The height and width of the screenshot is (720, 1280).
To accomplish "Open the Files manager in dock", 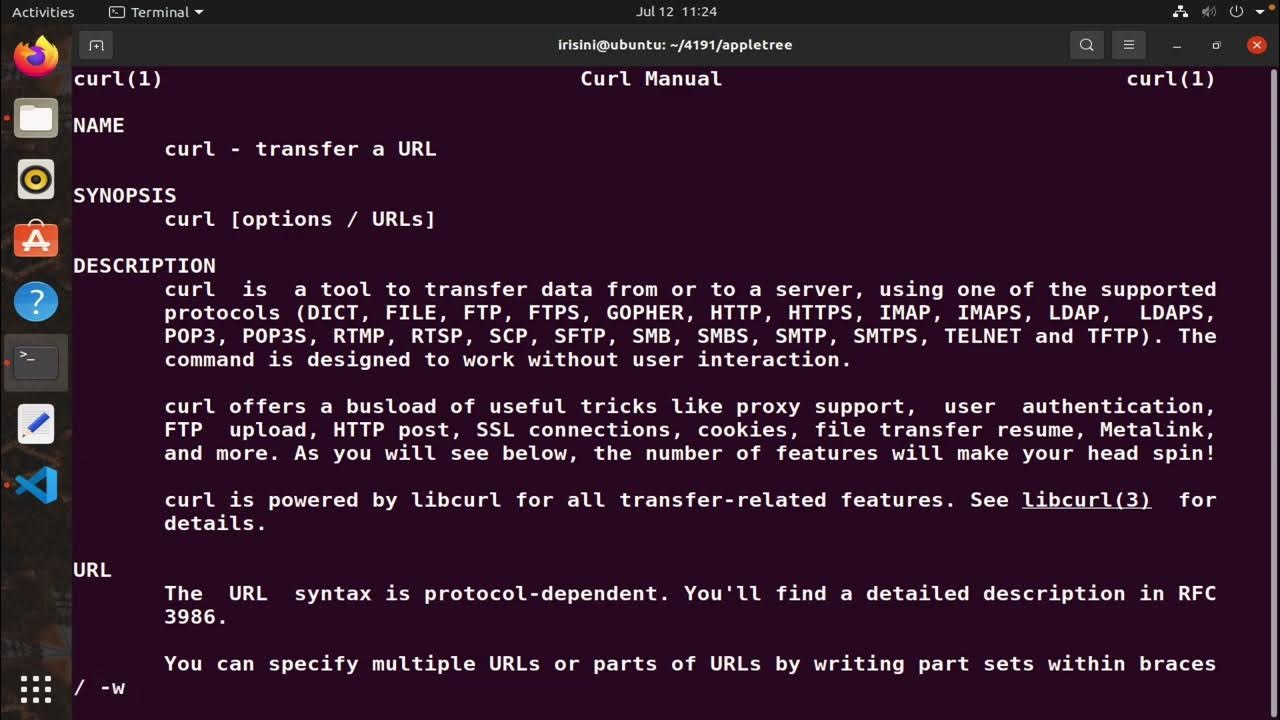I will click(36, 119).
